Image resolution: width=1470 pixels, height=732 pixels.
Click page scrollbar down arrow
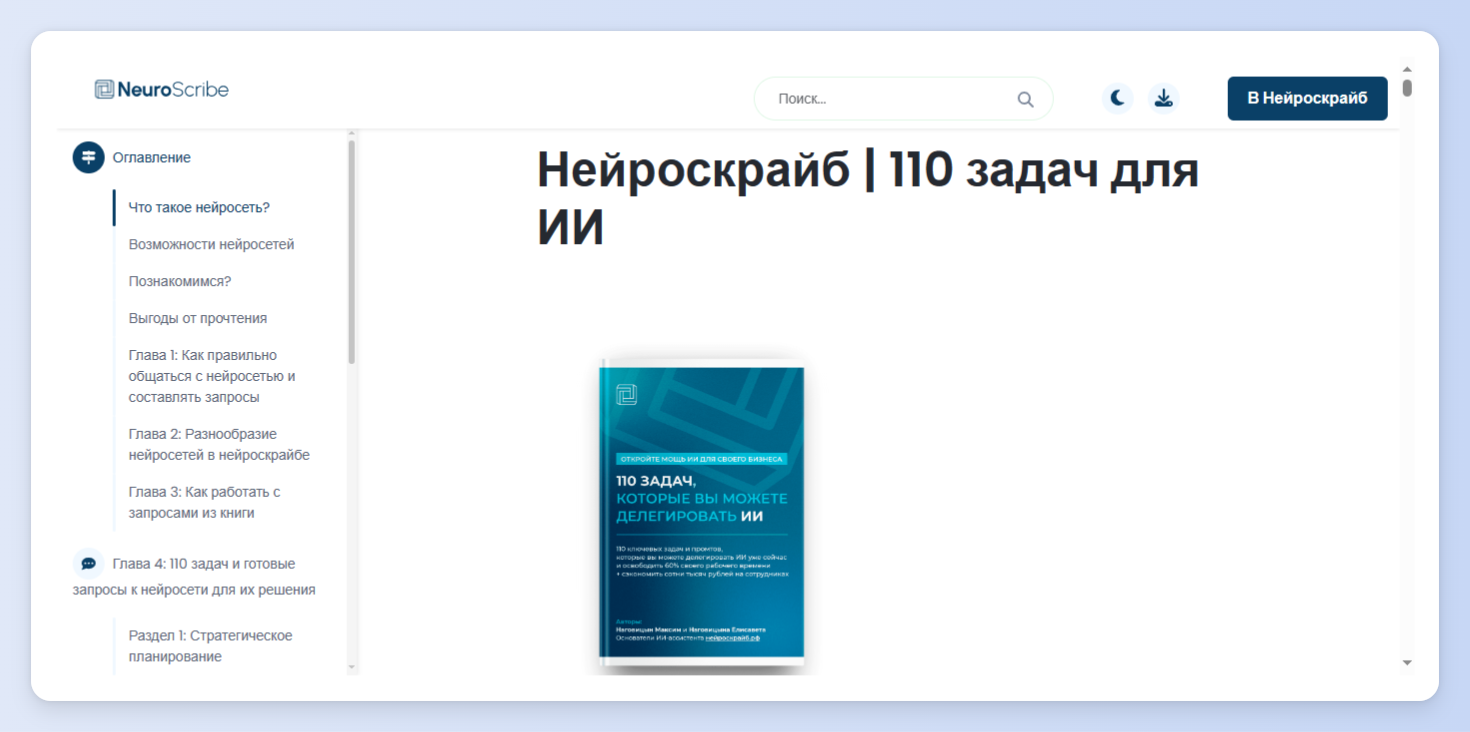click(x=1407, y=662)
